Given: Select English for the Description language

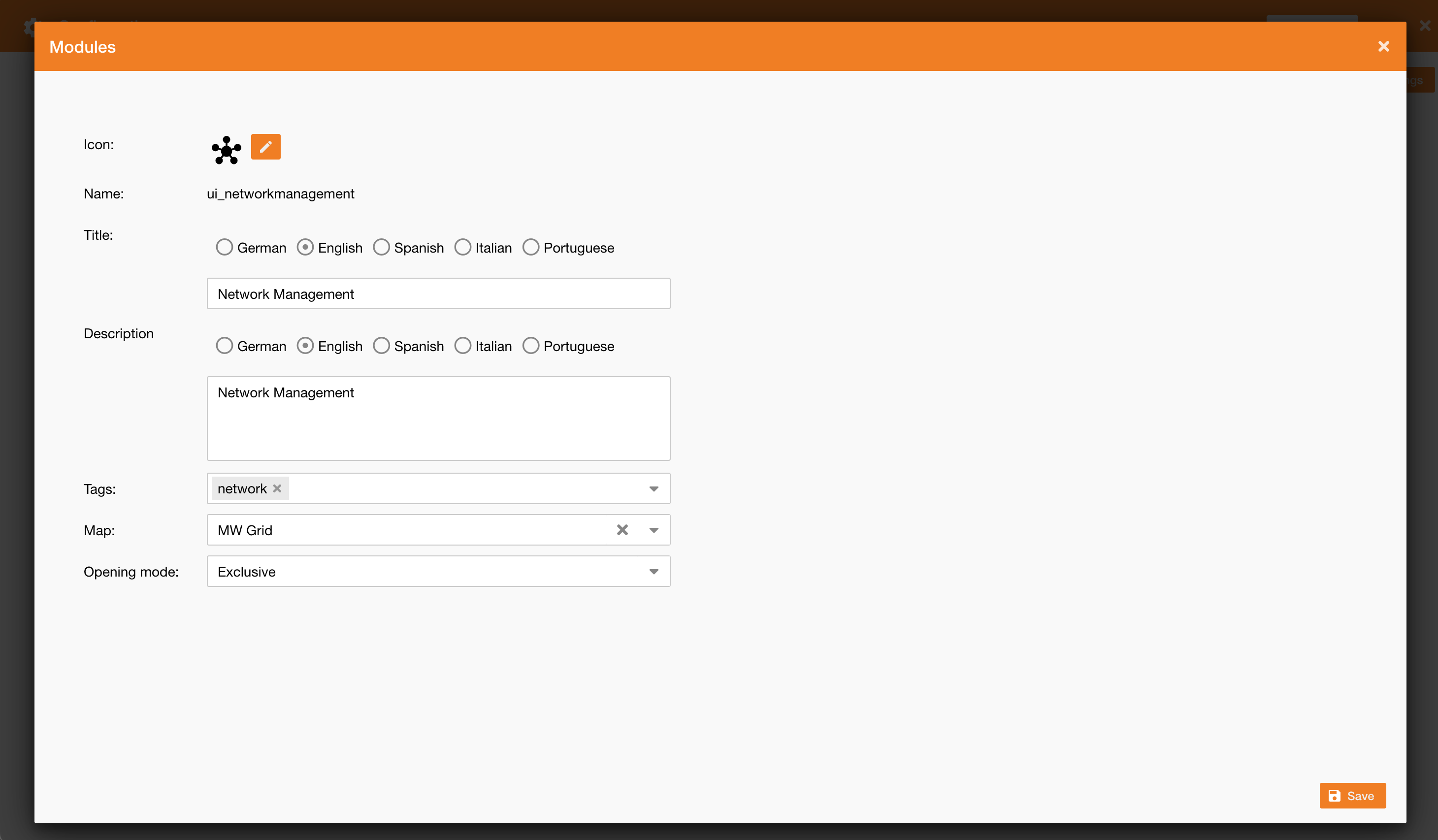Looking at the screenshot, I should pos(305,346).
